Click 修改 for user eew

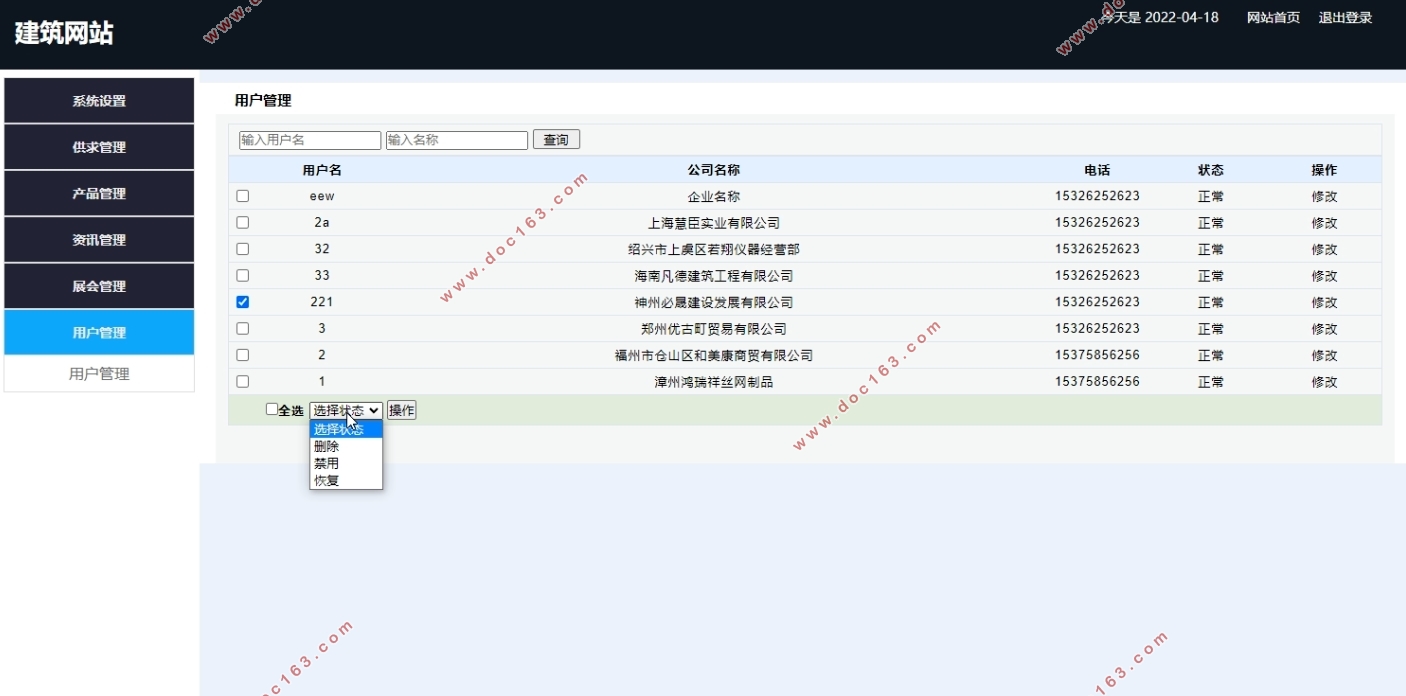[1324, 196]
